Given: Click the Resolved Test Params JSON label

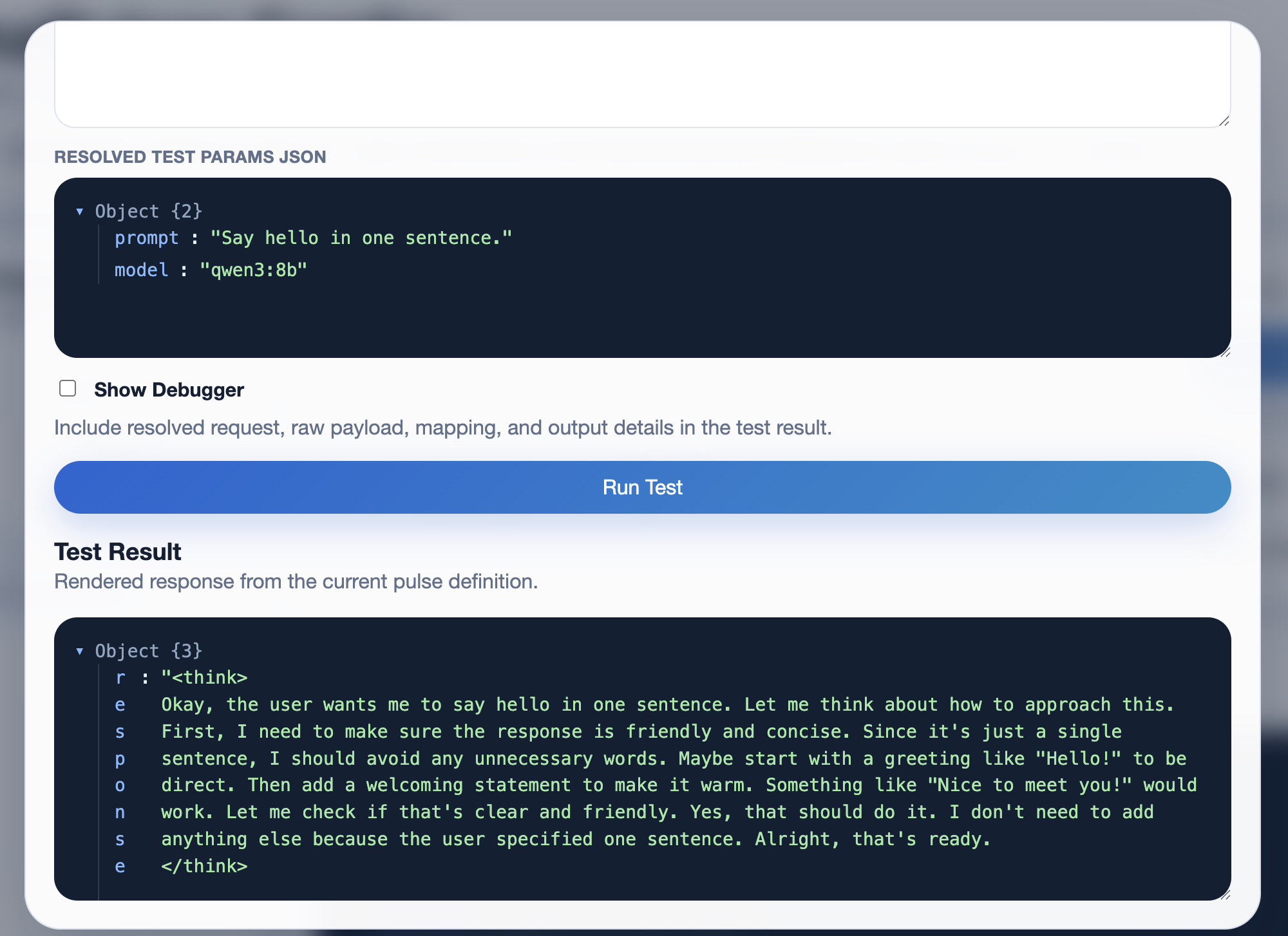Looking at the screenshot, I should (190, 157).
